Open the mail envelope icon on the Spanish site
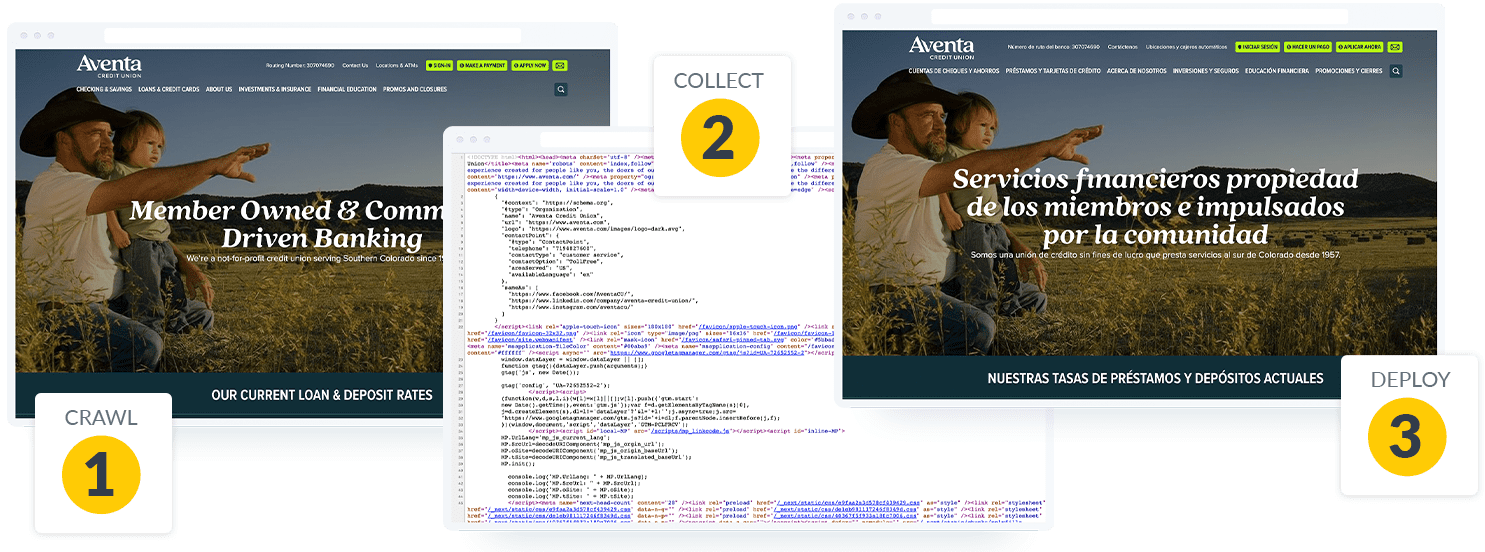The image size is (1485, 552). coord(1395,47)
